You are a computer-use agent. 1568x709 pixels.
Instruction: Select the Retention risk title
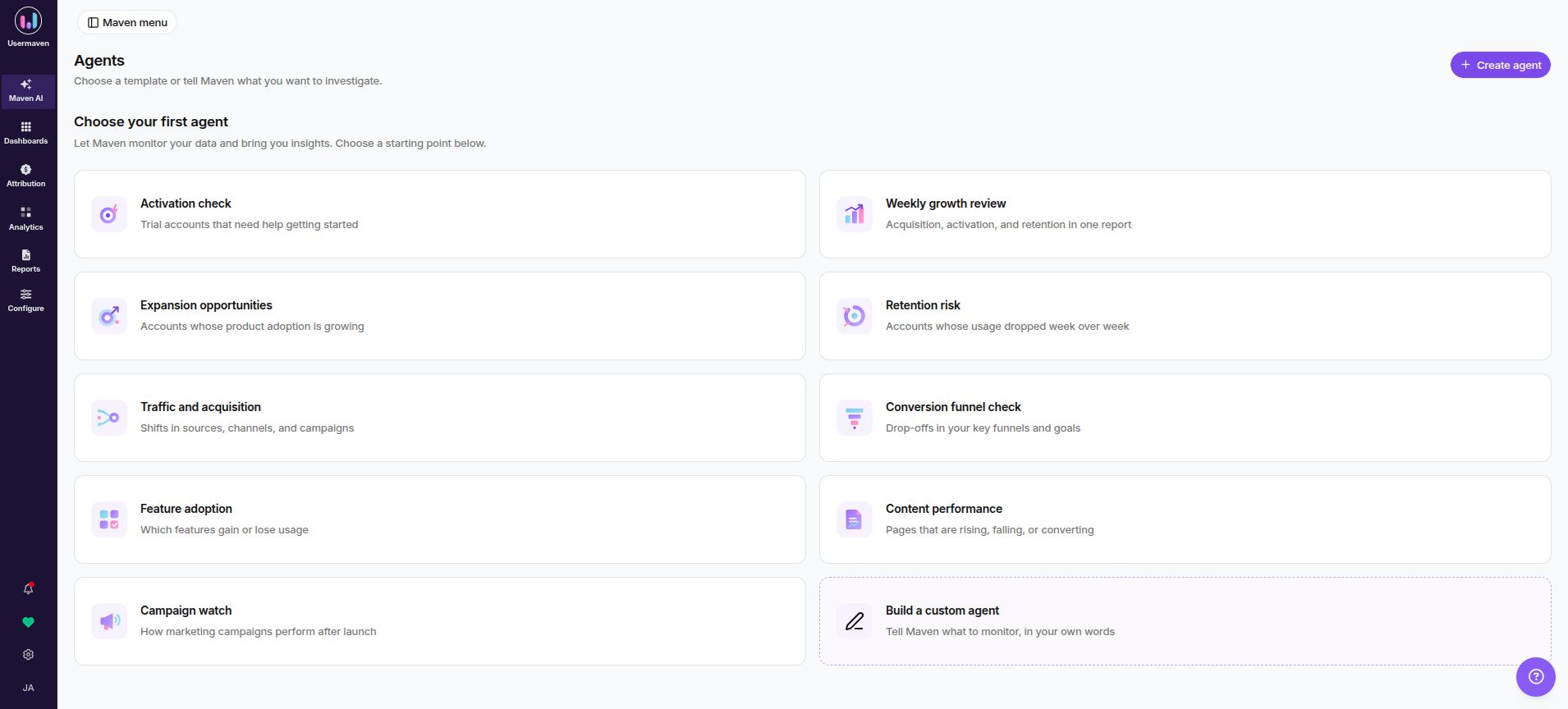(x=923, y=305)
